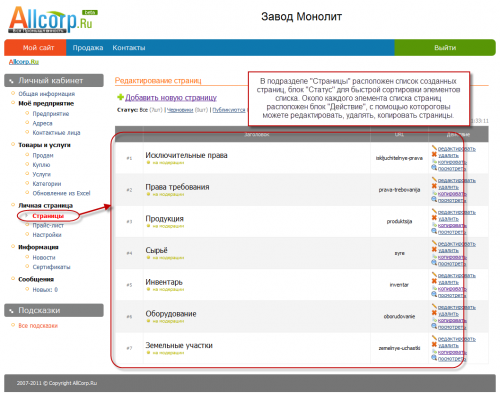Click the Выйти logout button
The image size is (500, 393).
click(445, 48)
